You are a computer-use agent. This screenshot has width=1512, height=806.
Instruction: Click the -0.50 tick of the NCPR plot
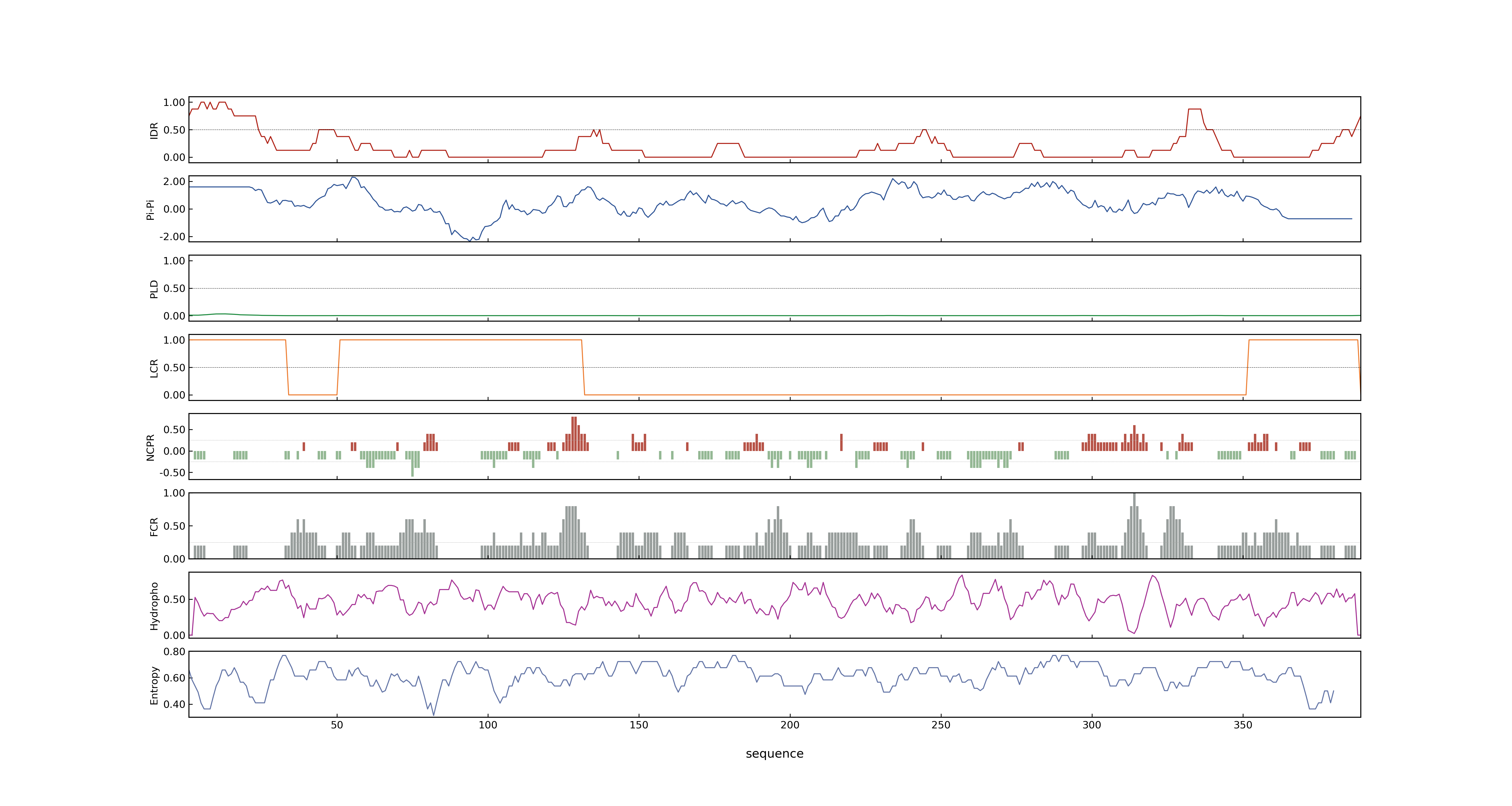pos(172,472)
